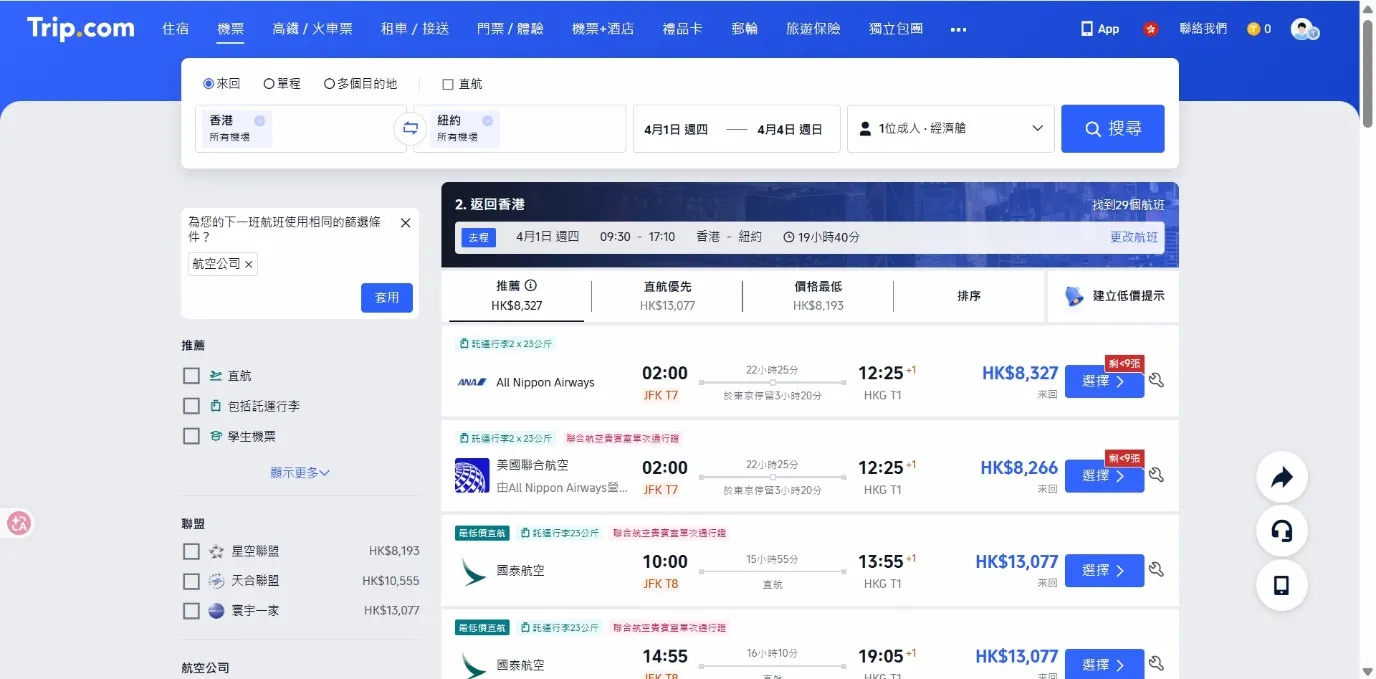This screenshot has height=679, width=1376.
Task: Open customer service headset icon
Action: coord(1281,531)
